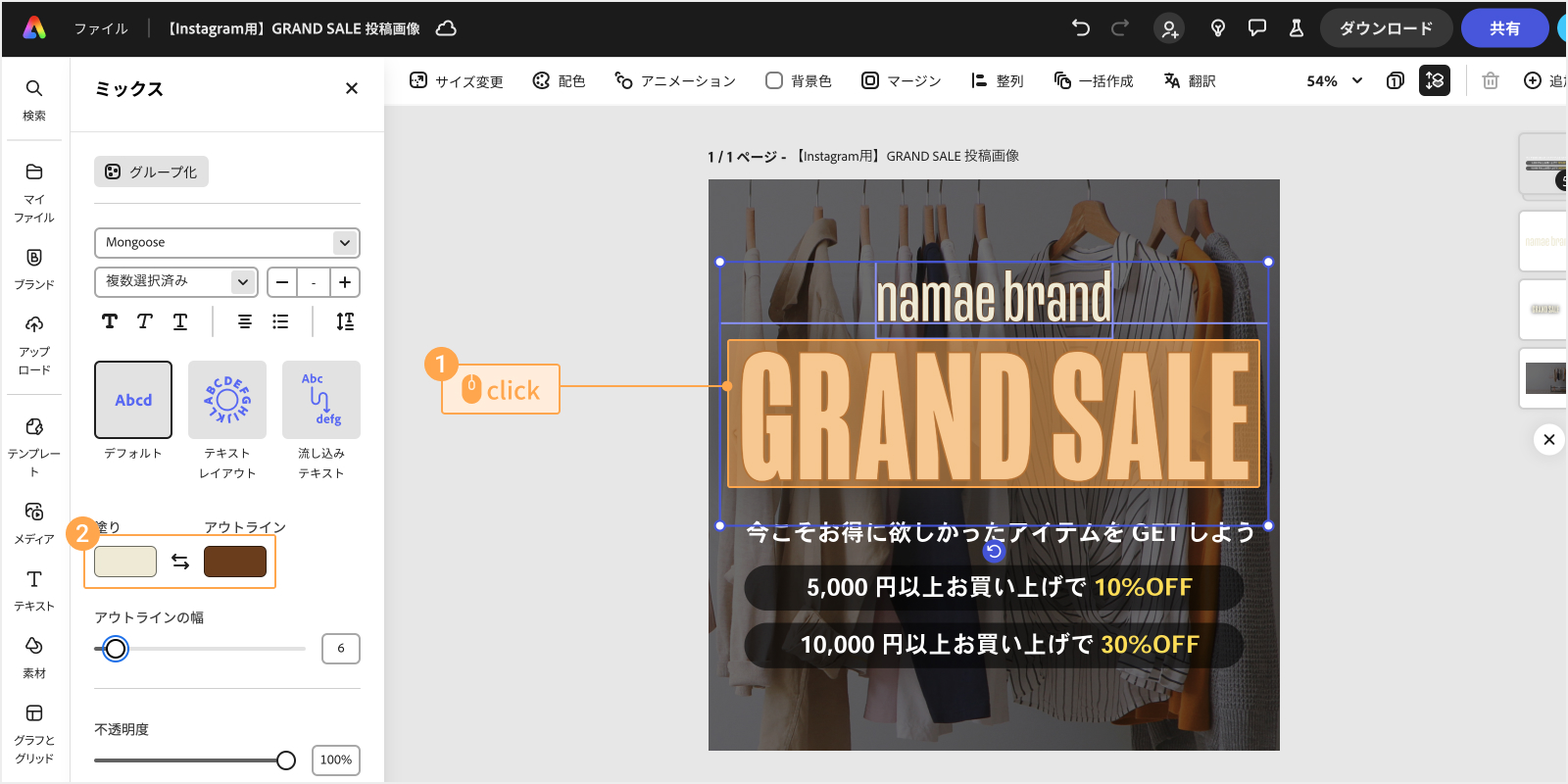Click the cream fill color swatch
Viewport: 1568px width, 784px height.
pyautogui.click(x=125, y=562)
